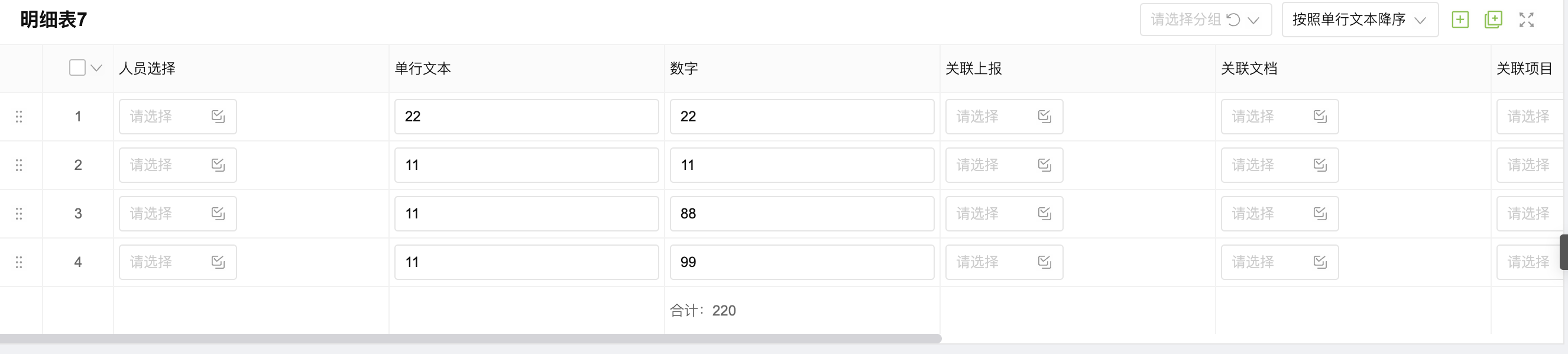Viewport: 1568px width, 354px height.
Task: Click the horizontal scrollbar at the table bottom
Action: 471,338
